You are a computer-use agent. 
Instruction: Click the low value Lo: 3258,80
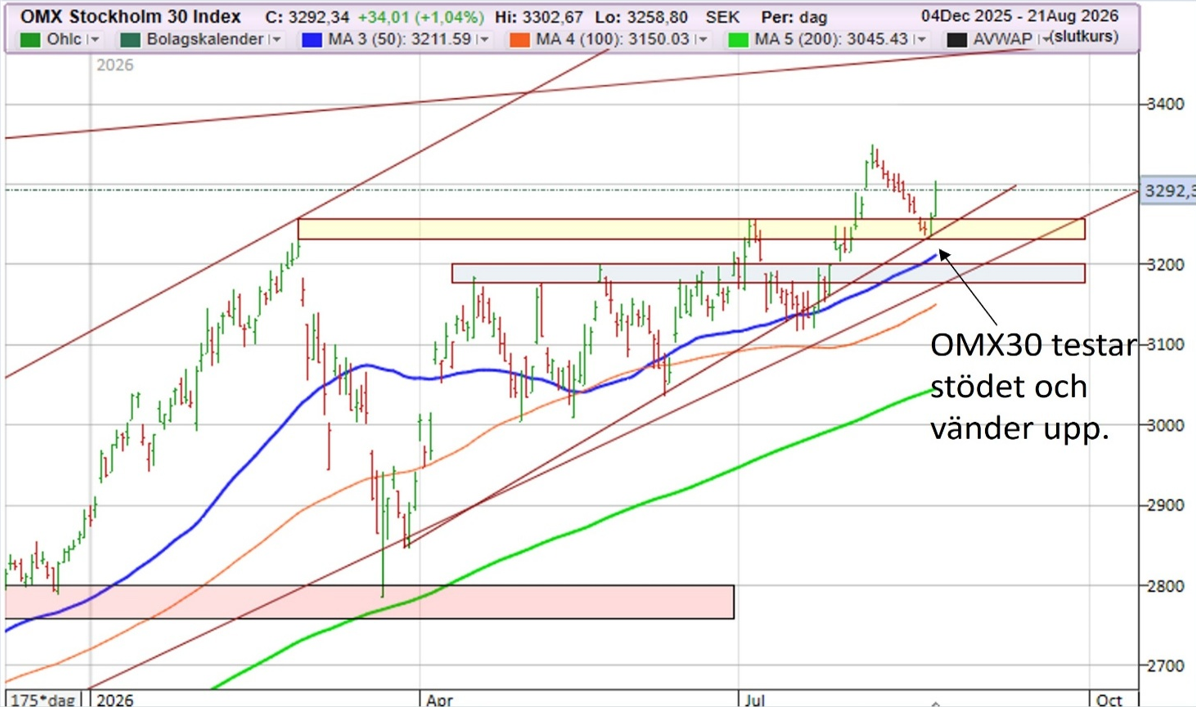[x=641, y=17]
